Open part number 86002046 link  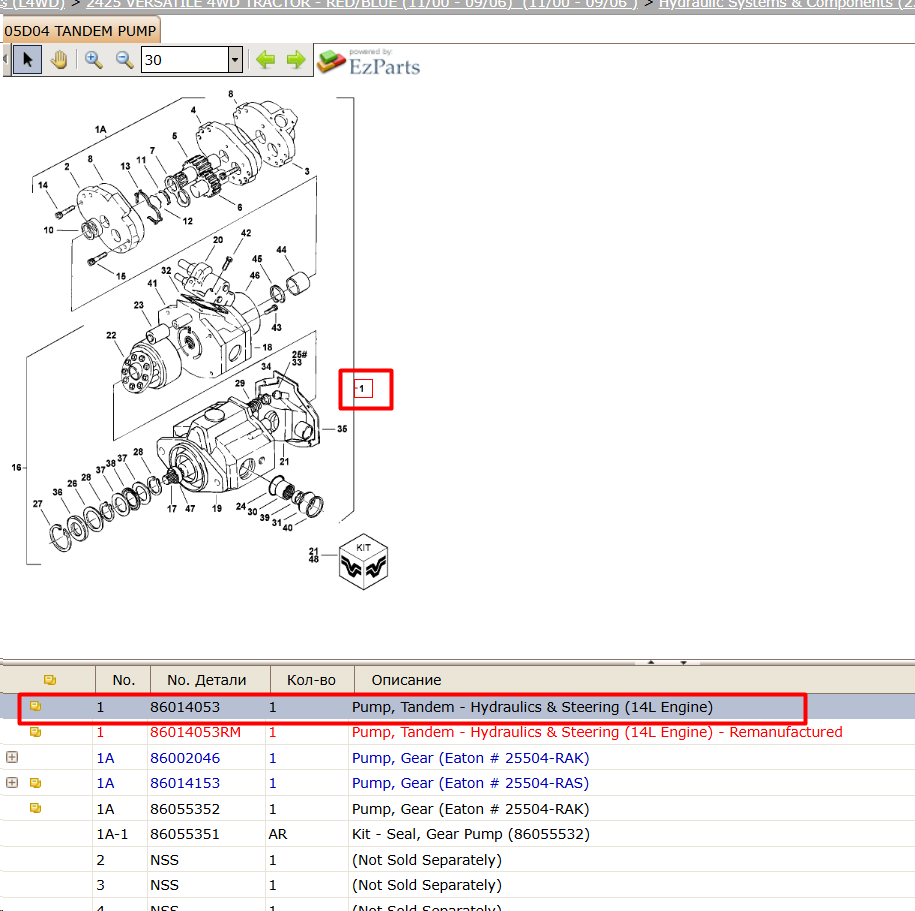(x=185, y=758)
